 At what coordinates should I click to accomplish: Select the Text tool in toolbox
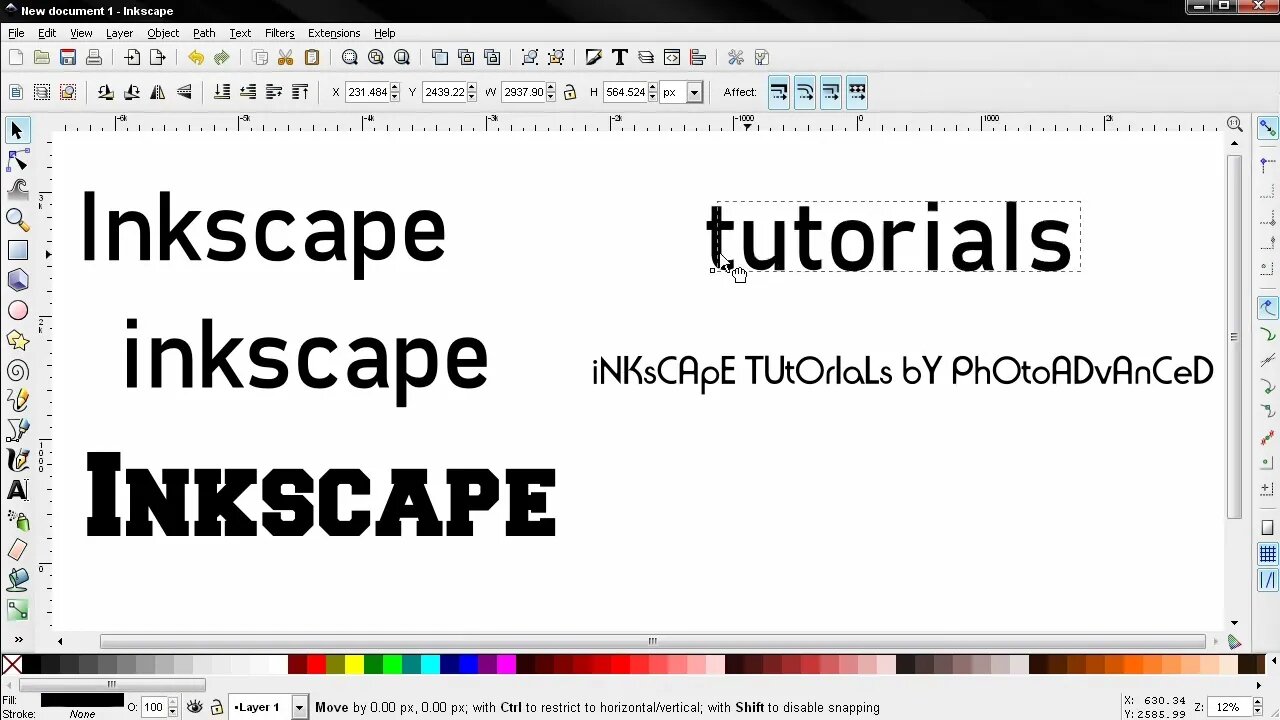click(x=17, y=490)
